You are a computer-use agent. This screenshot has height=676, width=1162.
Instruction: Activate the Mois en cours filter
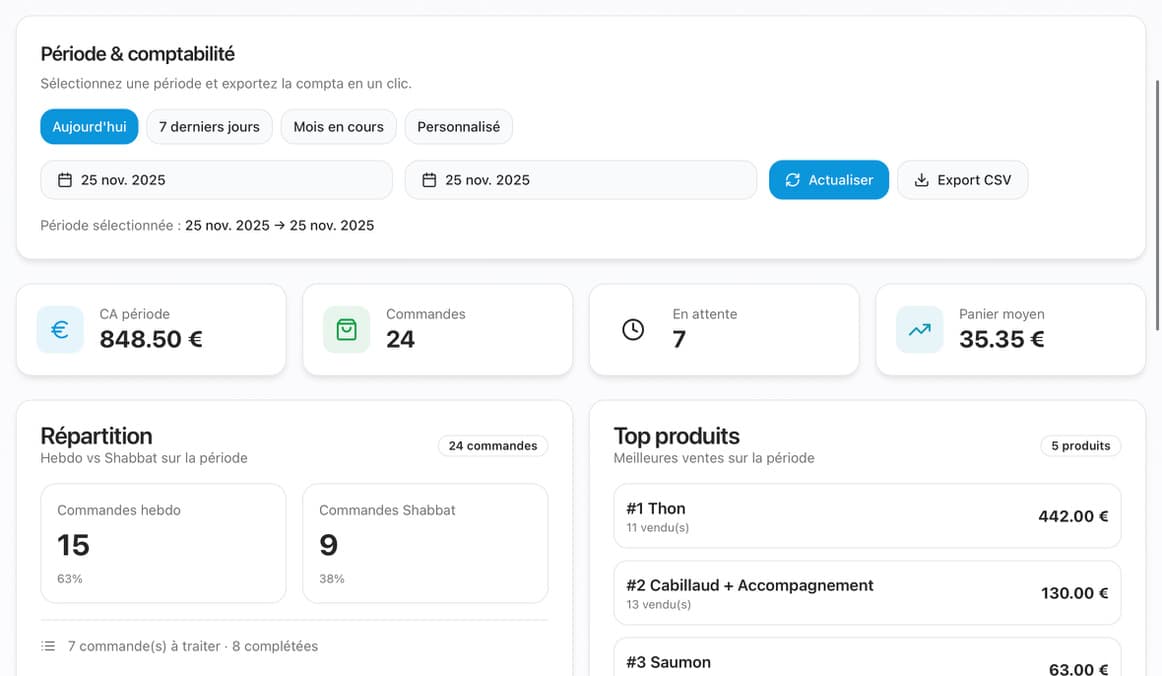pos(338,126)
